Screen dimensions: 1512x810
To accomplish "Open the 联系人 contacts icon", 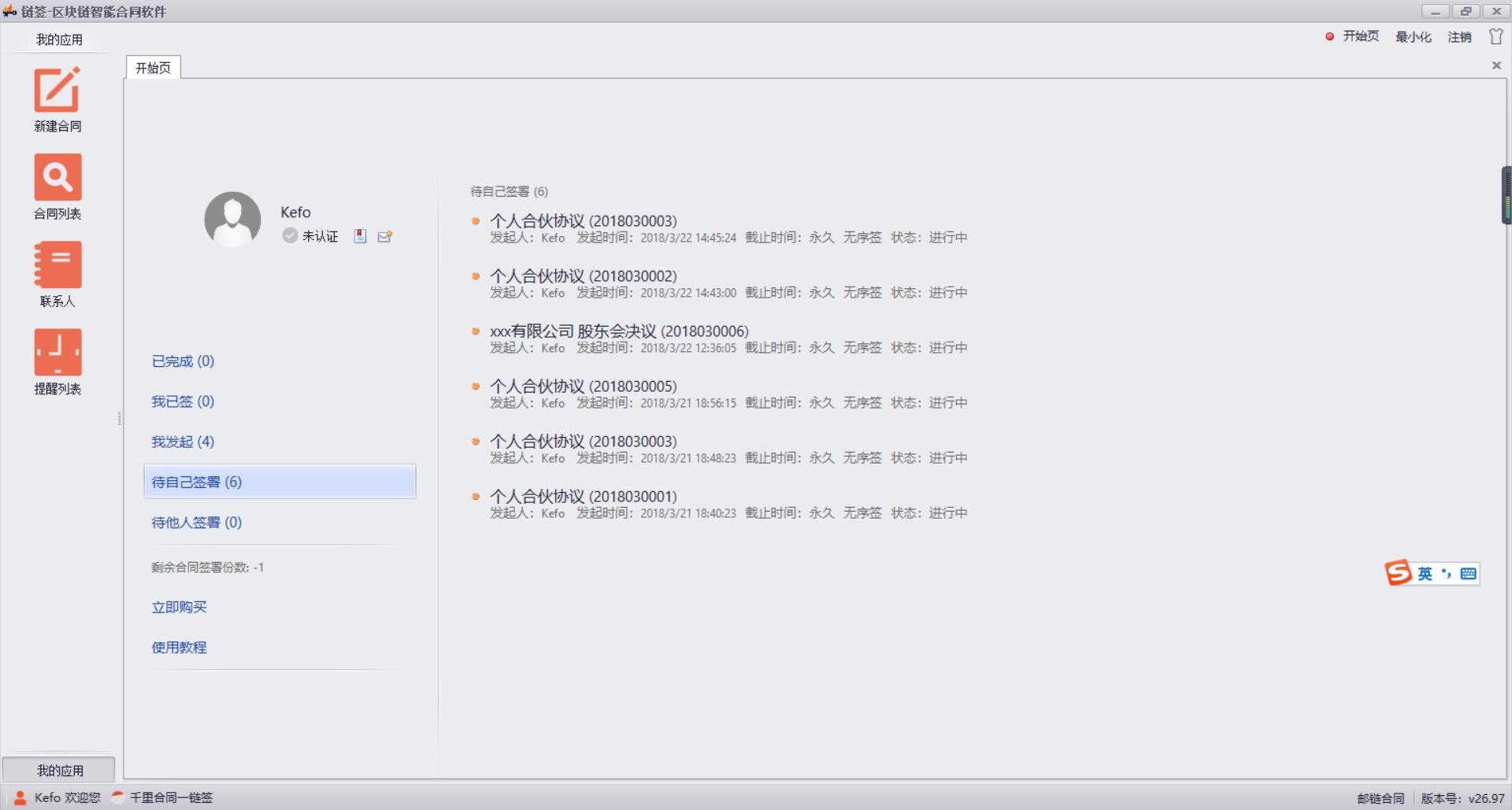I will [57, 264].
